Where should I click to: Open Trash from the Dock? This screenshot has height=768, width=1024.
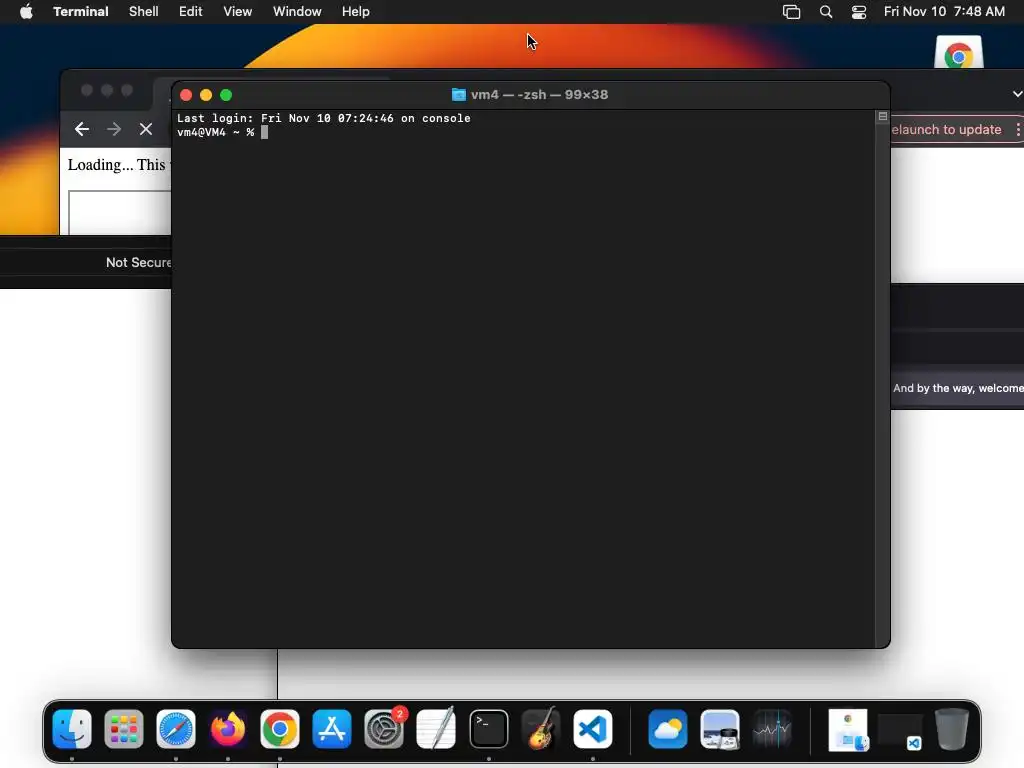(x=952, y=729)
